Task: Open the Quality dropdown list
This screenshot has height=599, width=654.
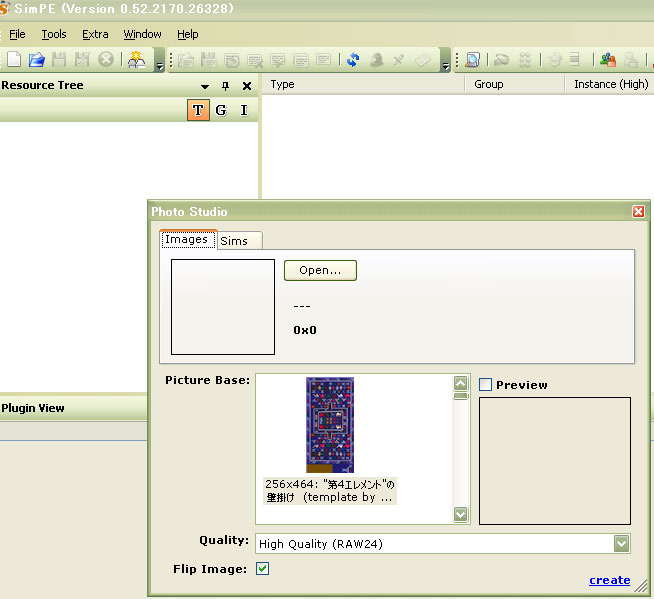Action: tap(622, 544)
